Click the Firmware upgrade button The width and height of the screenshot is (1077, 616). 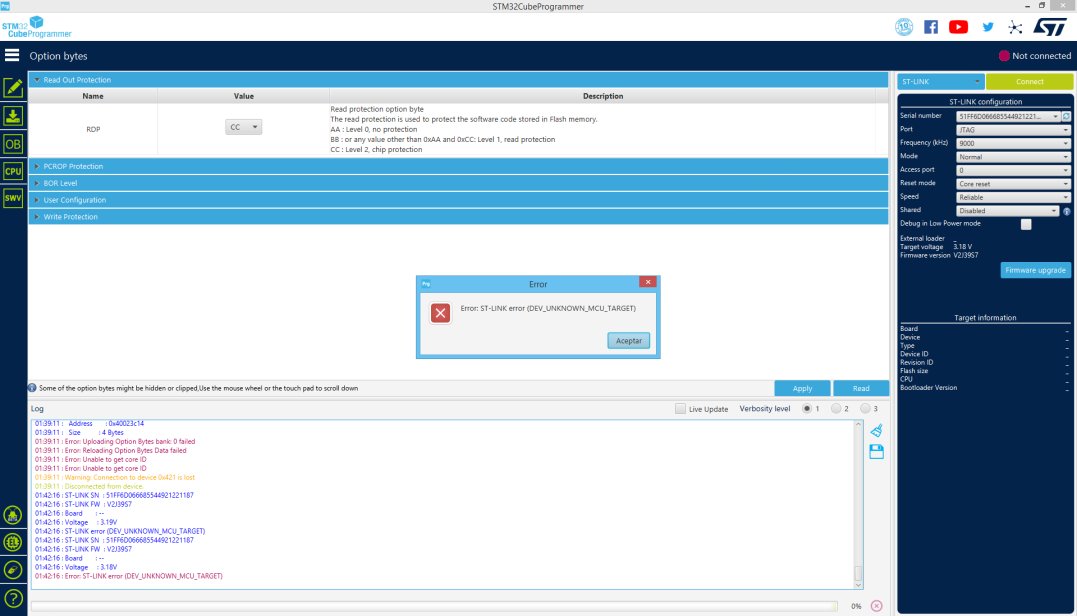[x=1035, y=270]
